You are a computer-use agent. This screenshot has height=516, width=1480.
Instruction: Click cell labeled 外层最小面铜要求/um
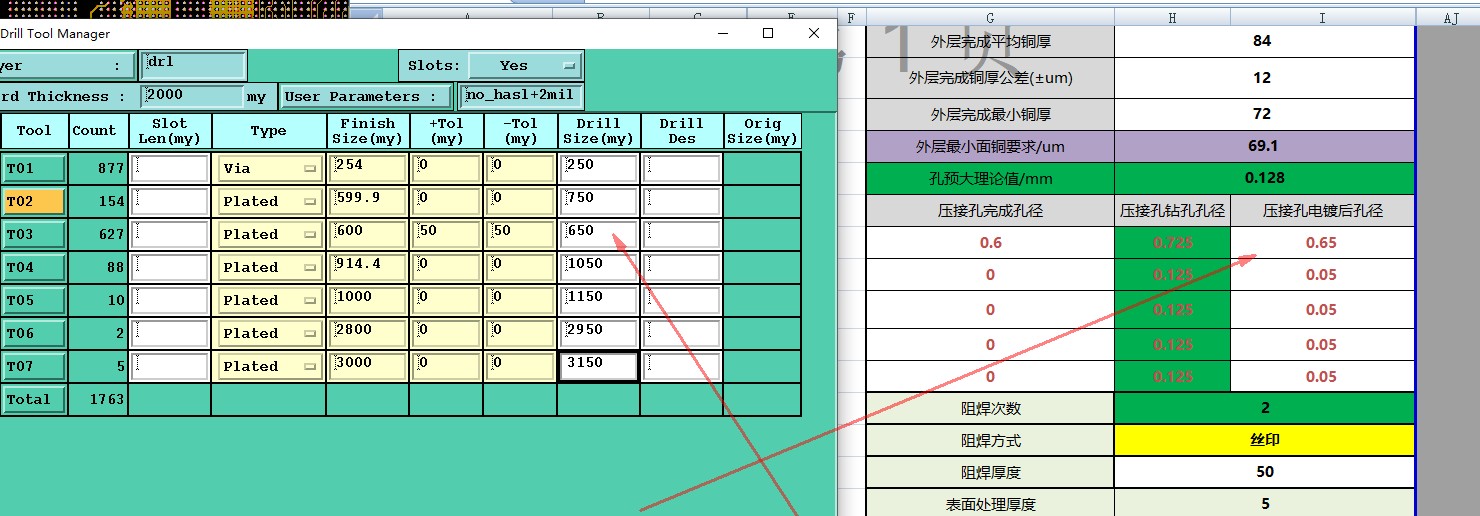pyautogui.click(x=990, y=146)
